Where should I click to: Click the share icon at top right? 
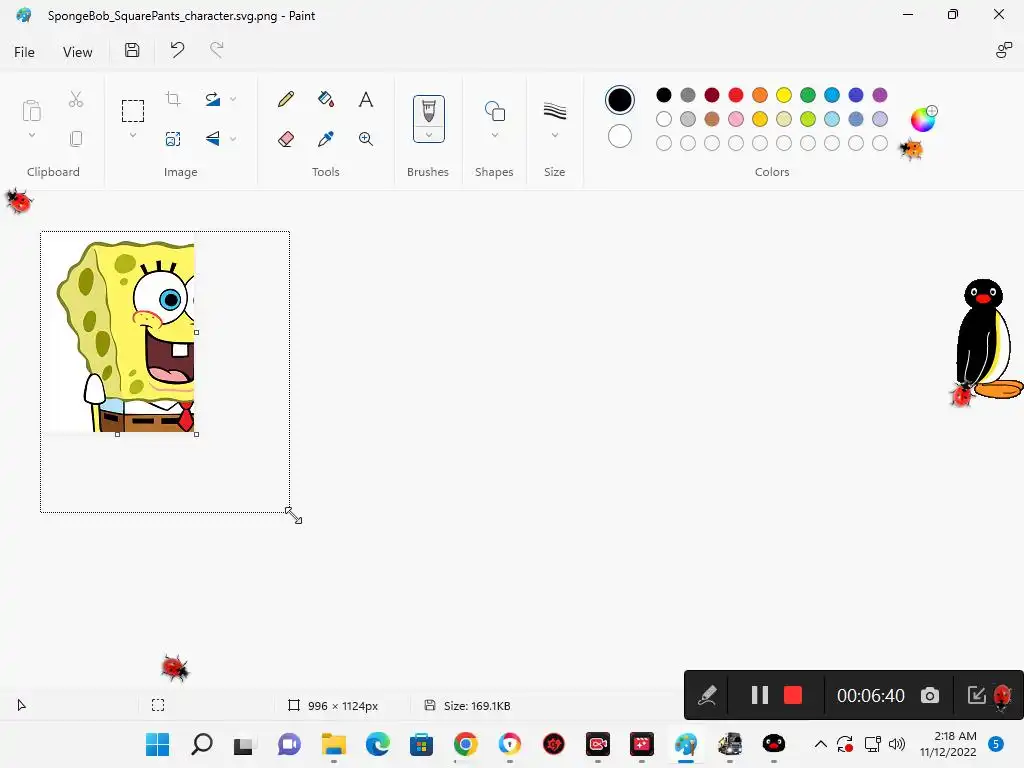tap(1004, 50)
